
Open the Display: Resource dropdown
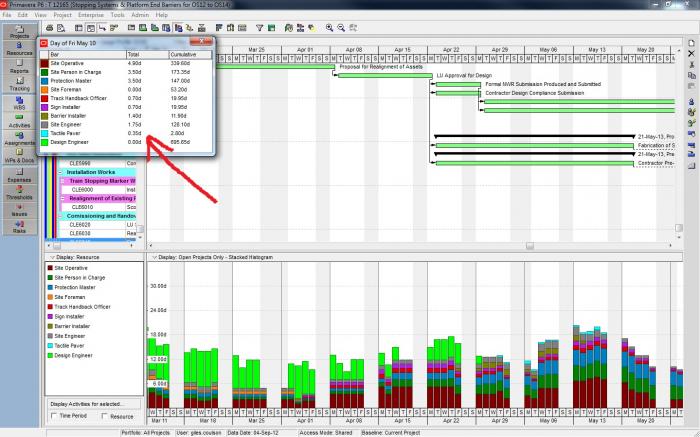tap(75, 257)
